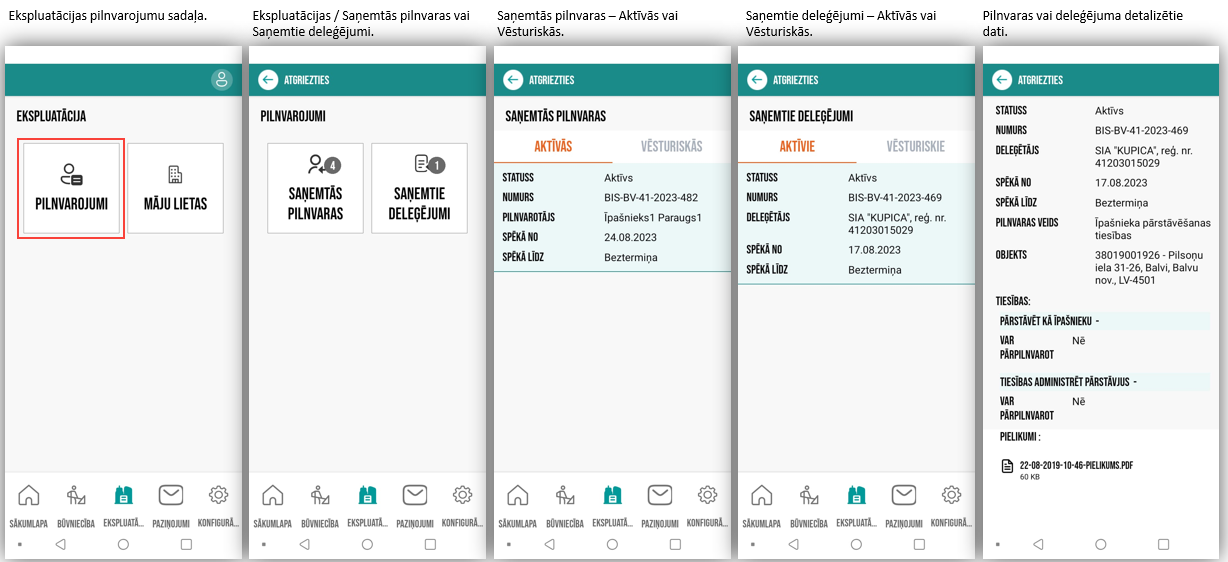Switch to the Vēsturiskās tab
Image resolution: width=1228 pixels, height=562 pixels.
pos(671,146)
